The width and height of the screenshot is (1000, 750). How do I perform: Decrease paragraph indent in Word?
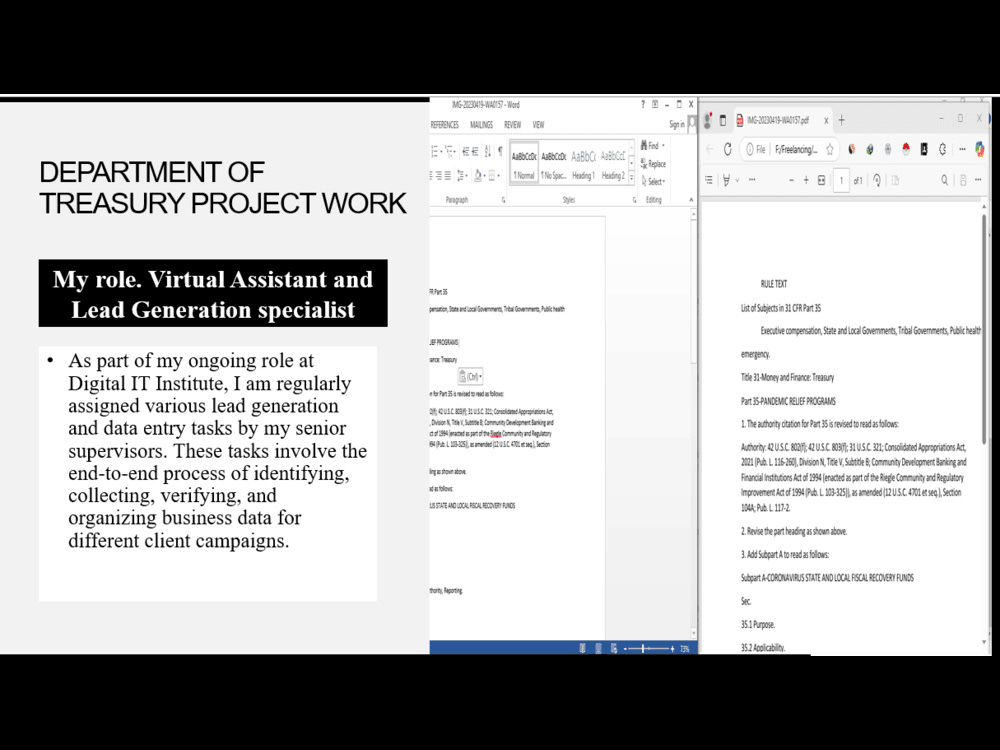pyautogui.click(x=466, y=151)
